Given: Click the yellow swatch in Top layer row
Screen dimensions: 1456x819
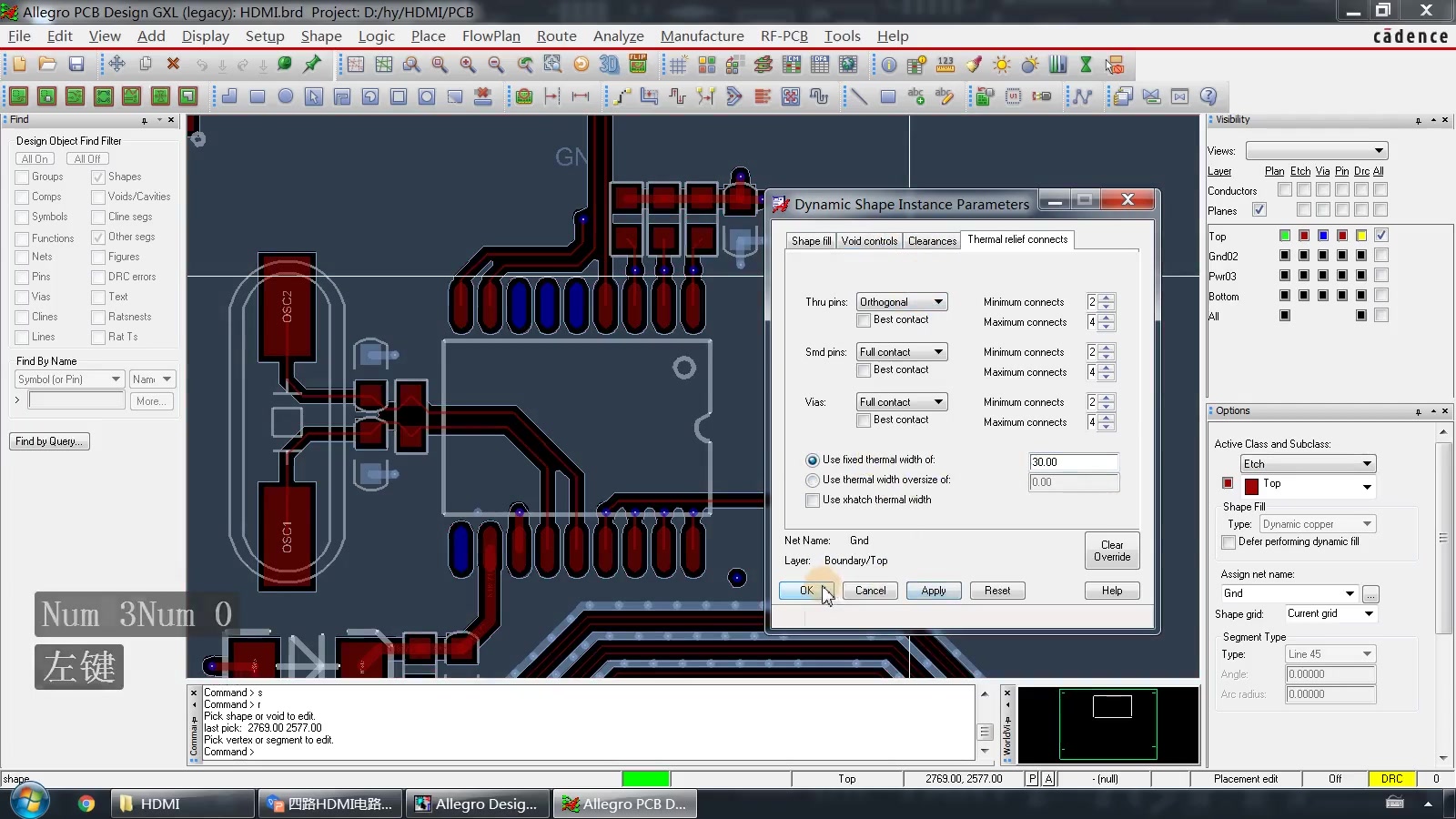Looking at the screenshot, I should [x=1361, y=237].
